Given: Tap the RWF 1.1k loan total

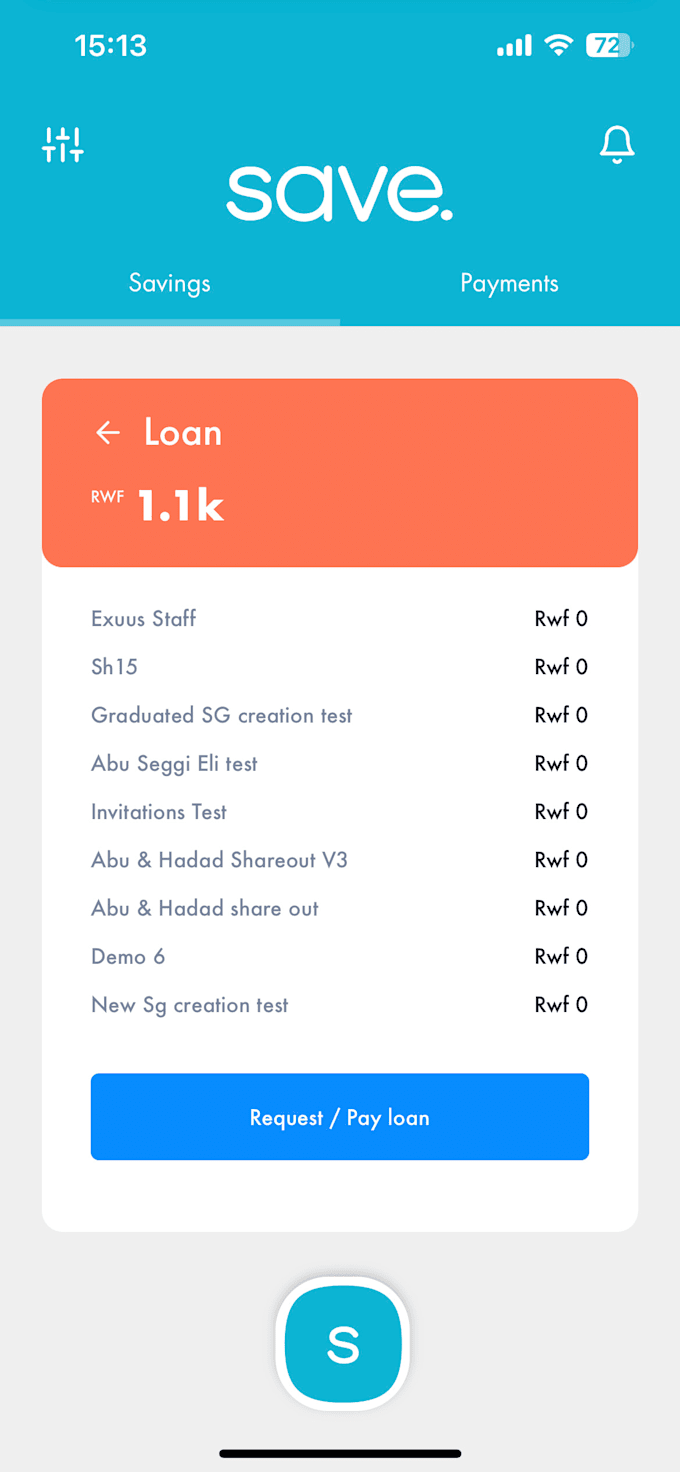Looking at the screenshot, I should coord(158,505).
